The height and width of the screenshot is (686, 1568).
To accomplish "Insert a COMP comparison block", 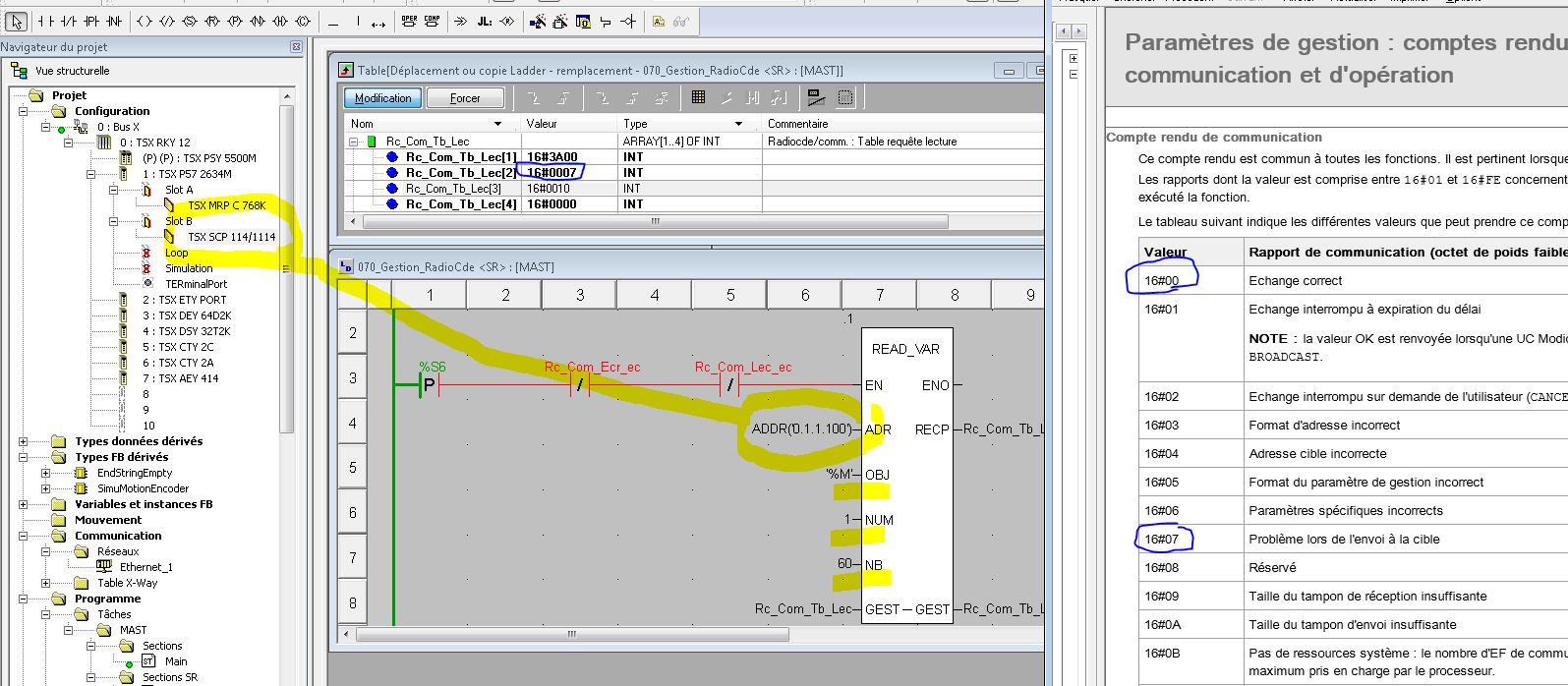I will coord(432,21).
